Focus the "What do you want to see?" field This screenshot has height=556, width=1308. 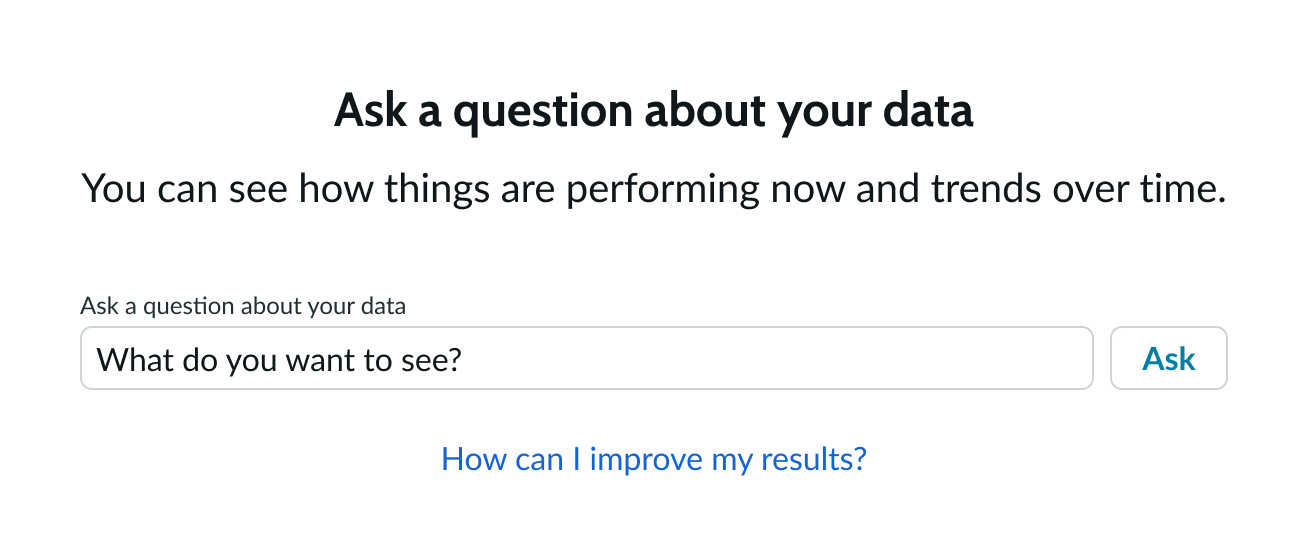pos(586,358)
